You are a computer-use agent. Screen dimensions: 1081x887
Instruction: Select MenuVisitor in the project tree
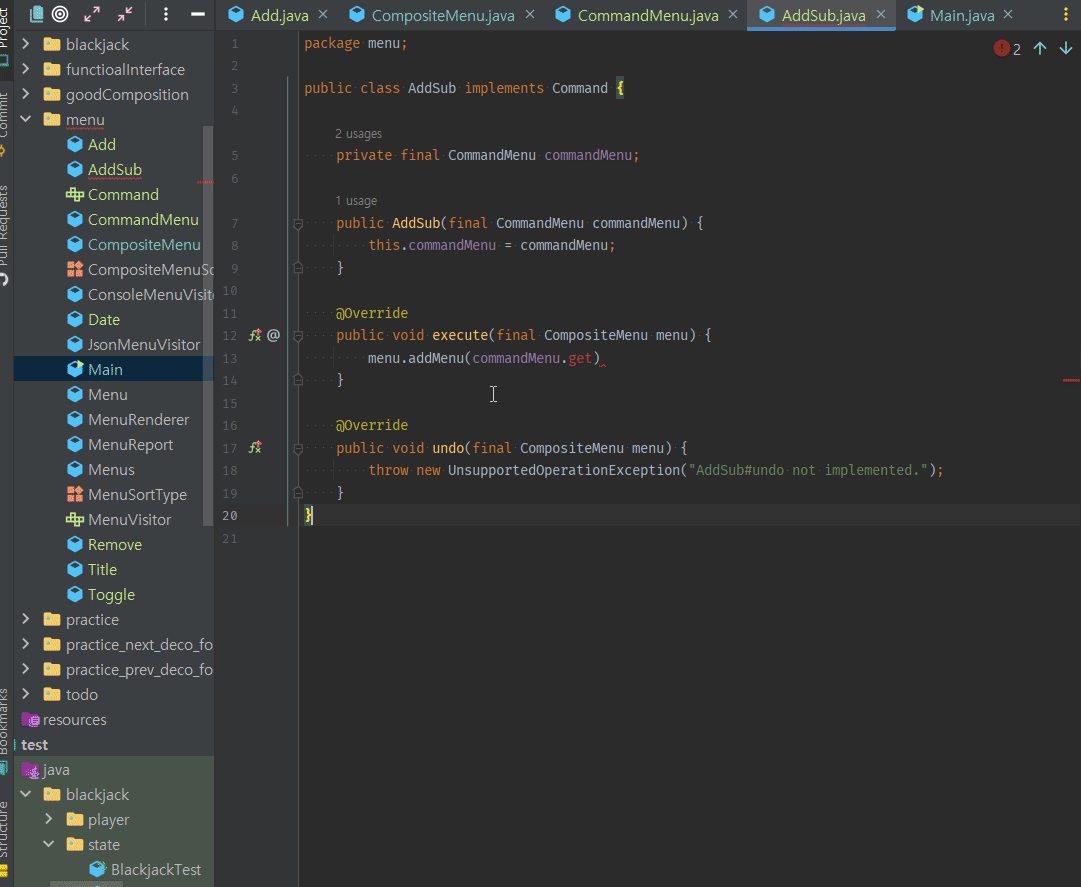tap(129, 520)
